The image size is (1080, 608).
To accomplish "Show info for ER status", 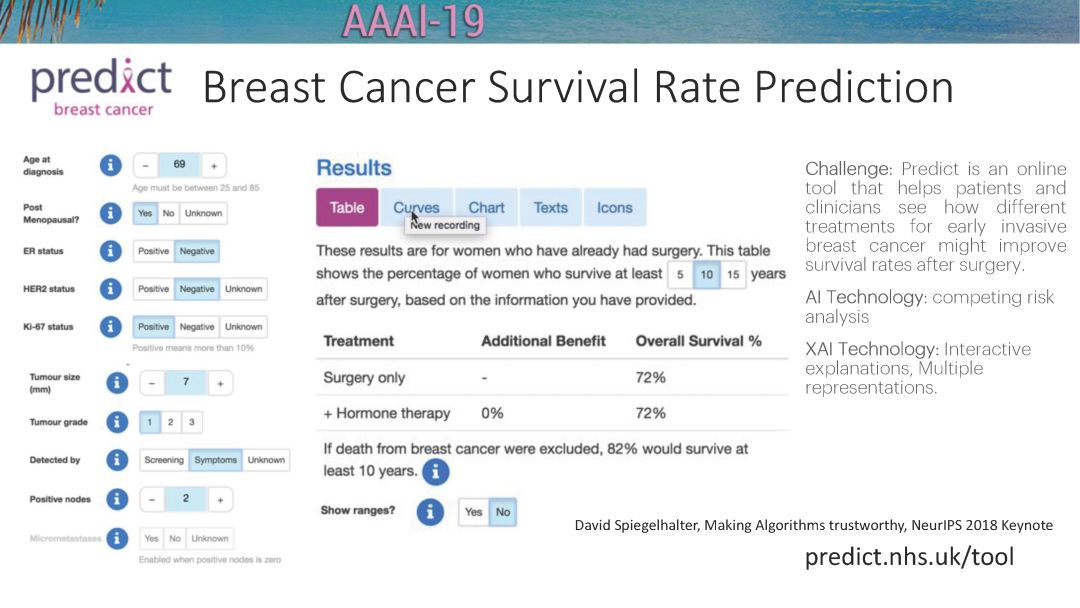I will pos(110,251).
